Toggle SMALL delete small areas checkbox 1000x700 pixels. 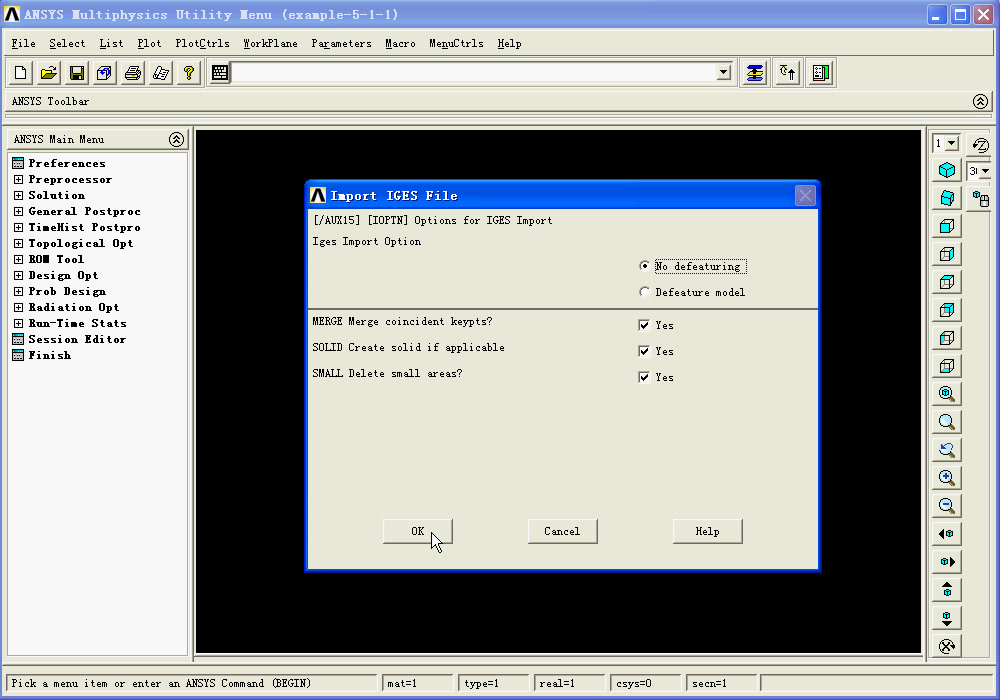point(645,377)
